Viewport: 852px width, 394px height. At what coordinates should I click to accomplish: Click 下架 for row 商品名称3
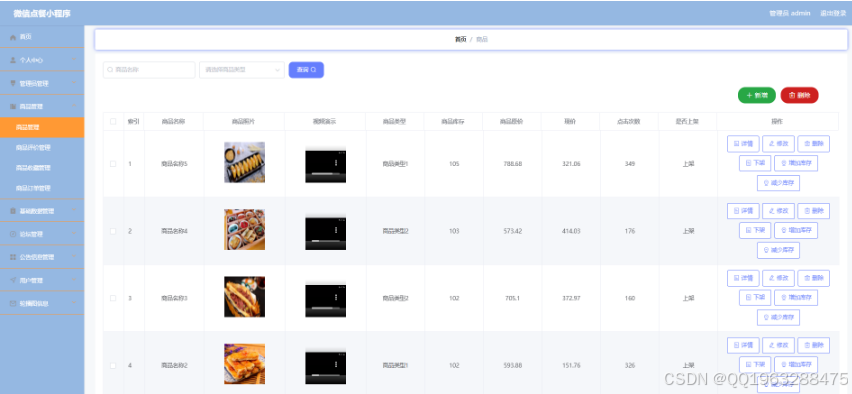tap(755, 297)
